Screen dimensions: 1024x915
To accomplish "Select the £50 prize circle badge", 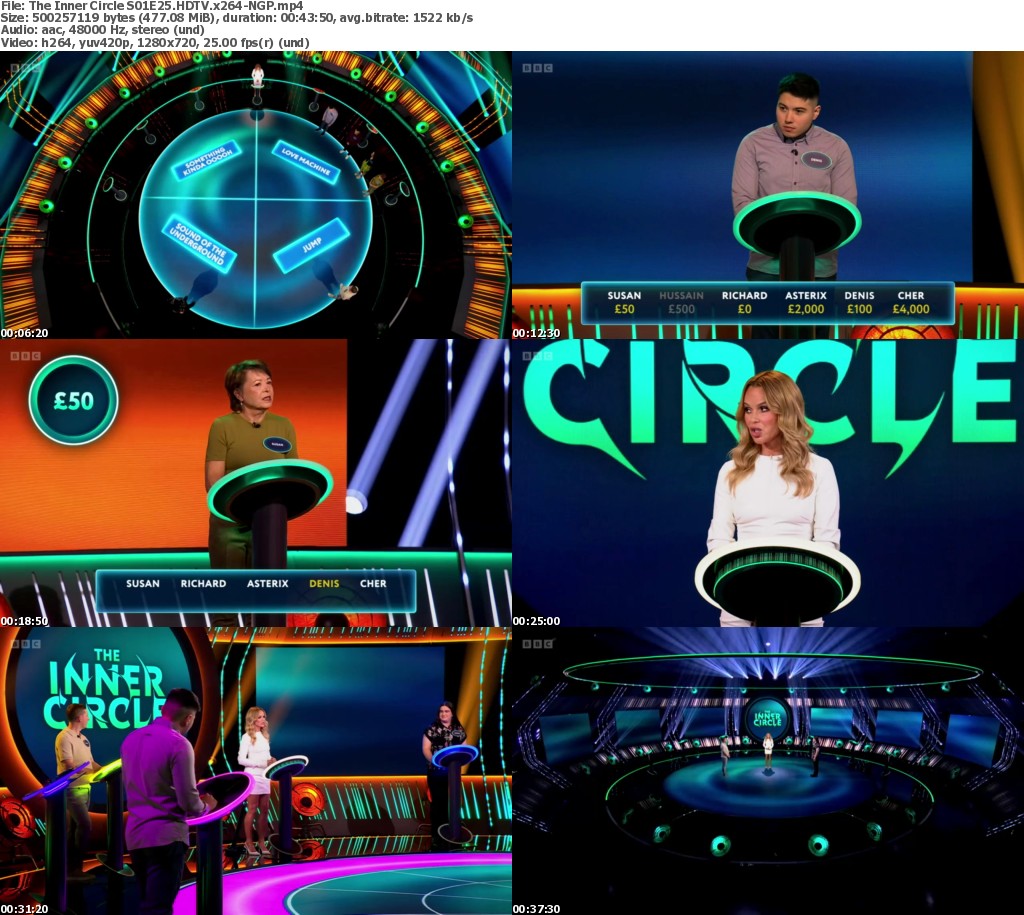I will pyautogui.click(x=73, y=400).
